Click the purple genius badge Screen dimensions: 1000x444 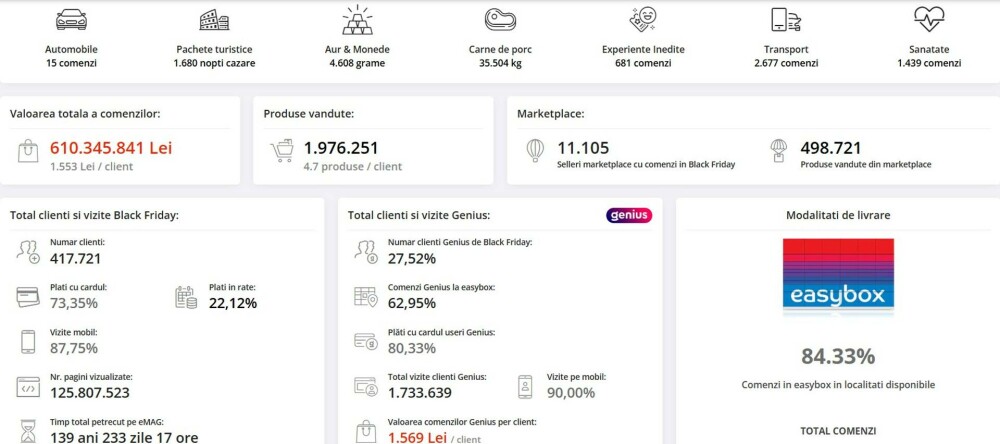tap(628, 215)
